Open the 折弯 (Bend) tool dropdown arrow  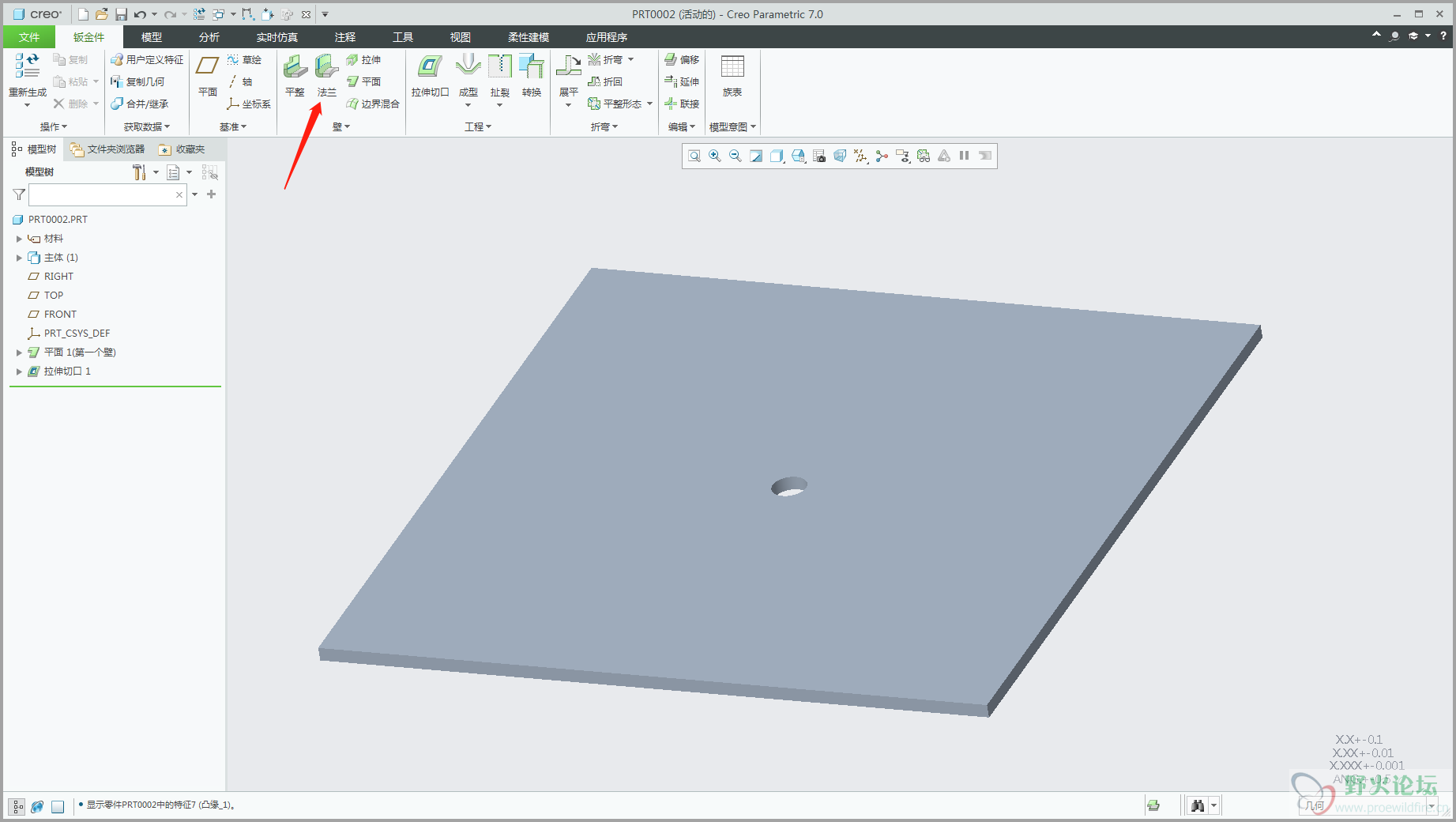click(630, 60)
